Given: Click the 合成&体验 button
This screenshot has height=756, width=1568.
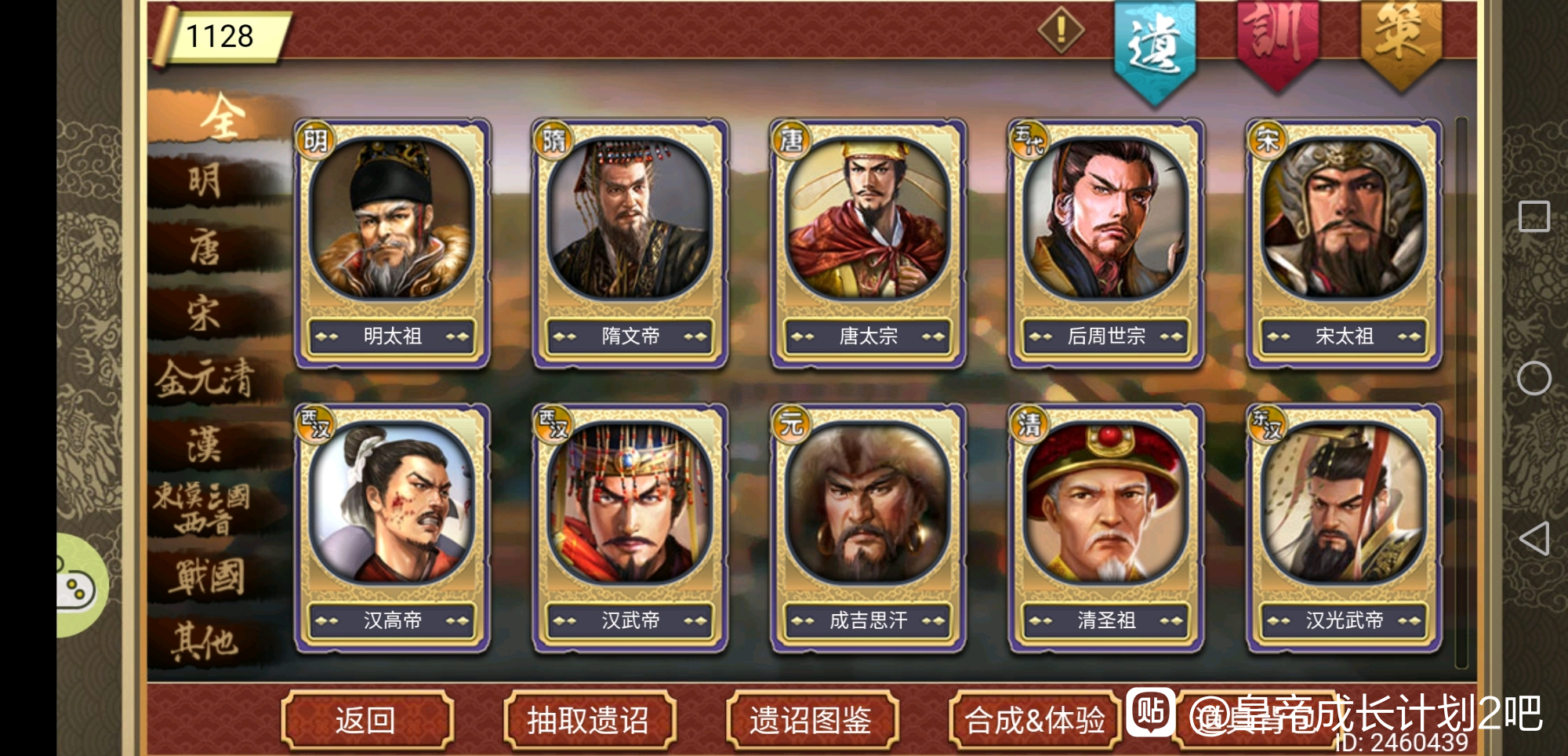Looking at the screenshot, I should (1034, 719).
